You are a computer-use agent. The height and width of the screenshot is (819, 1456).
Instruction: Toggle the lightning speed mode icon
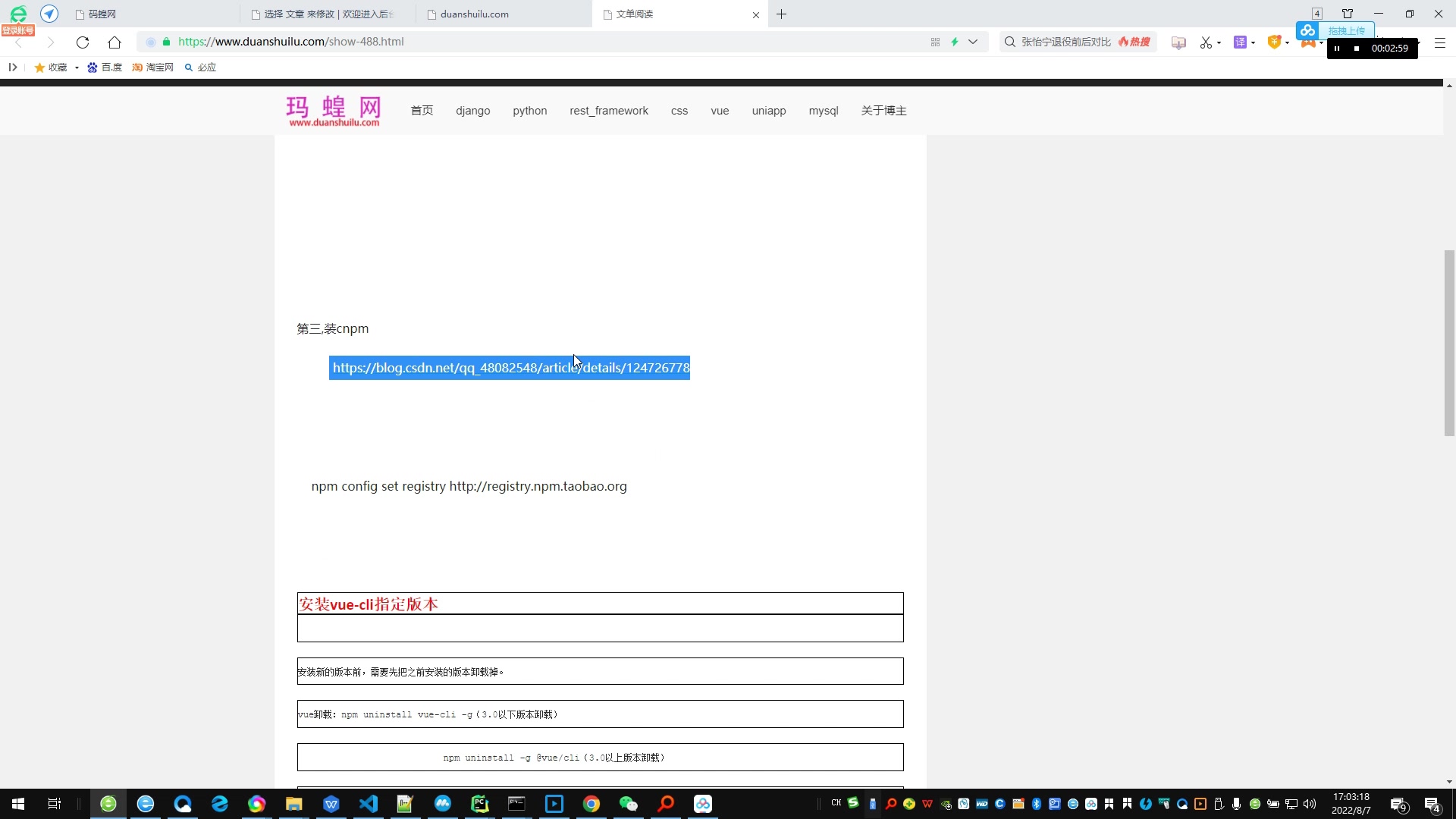pos(955,42)
